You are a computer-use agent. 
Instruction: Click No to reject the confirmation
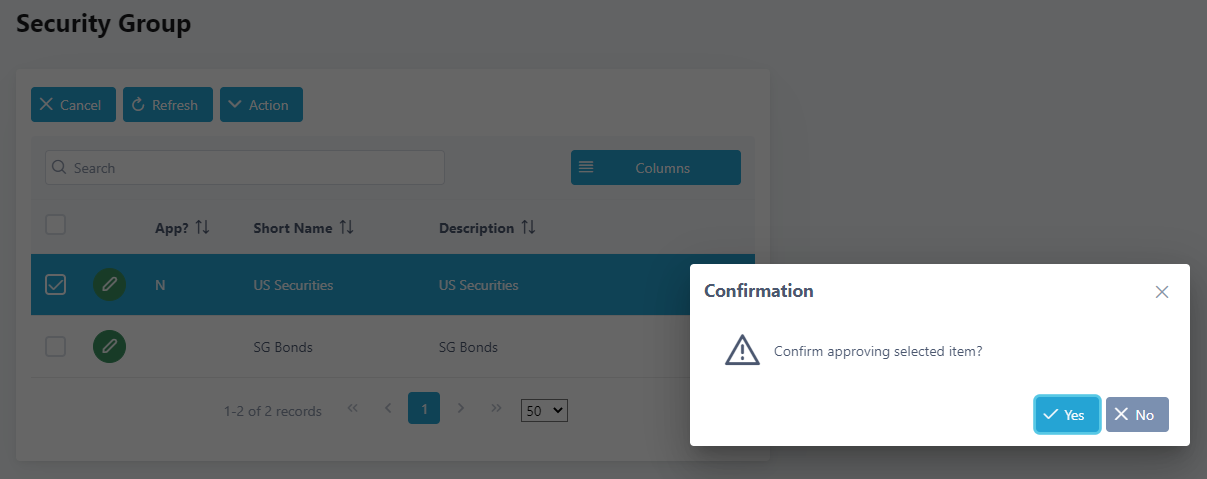tap(1136, 415)
